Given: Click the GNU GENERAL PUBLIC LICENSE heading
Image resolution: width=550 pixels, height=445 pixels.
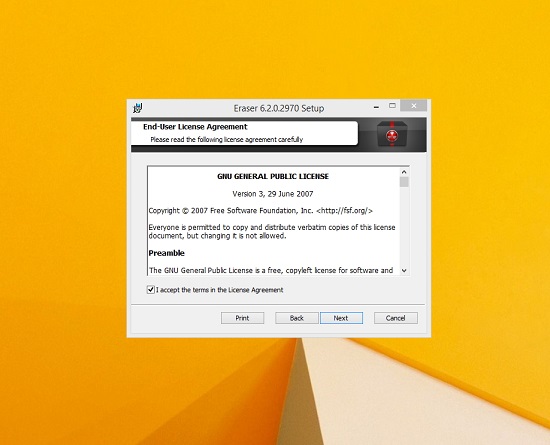Looking at the screenshot, I should (x=273, y=176).
